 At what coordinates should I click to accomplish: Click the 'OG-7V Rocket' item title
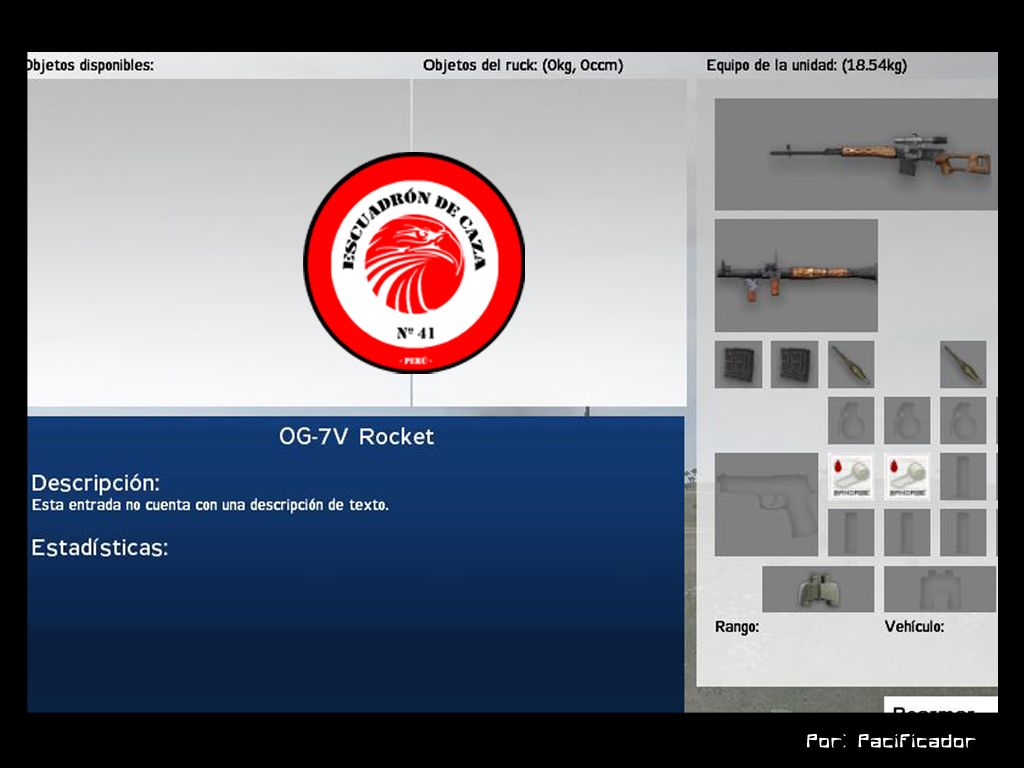click(x=357, y=436)
